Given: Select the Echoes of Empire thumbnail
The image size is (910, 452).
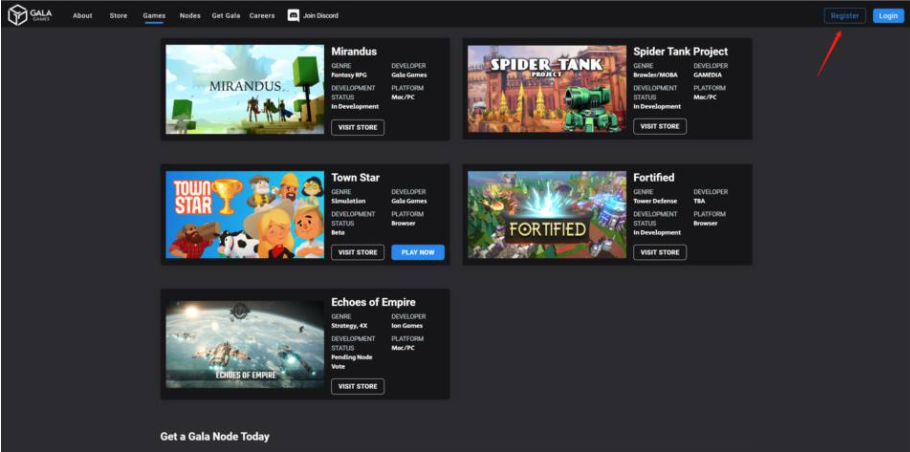Looking at the screenshot, I should [245, 344].
